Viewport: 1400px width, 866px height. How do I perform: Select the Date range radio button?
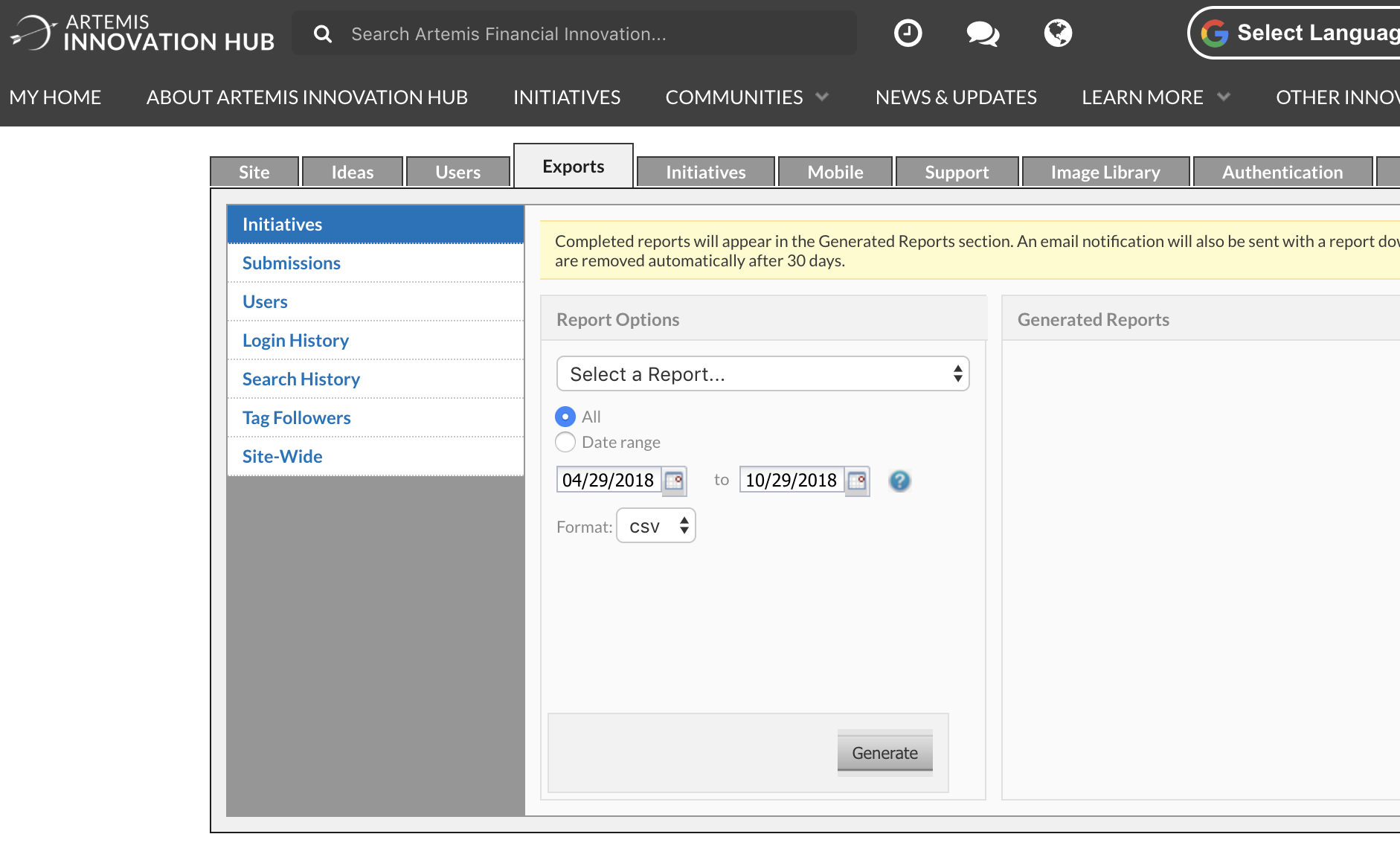pyautogui.click(x=565, y=442)
